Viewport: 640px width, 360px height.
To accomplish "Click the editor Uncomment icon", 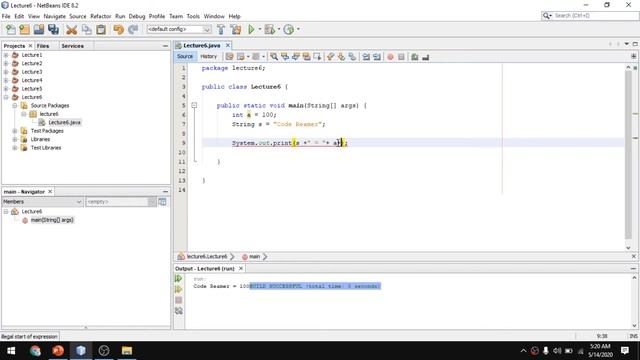I will (425, 57).
